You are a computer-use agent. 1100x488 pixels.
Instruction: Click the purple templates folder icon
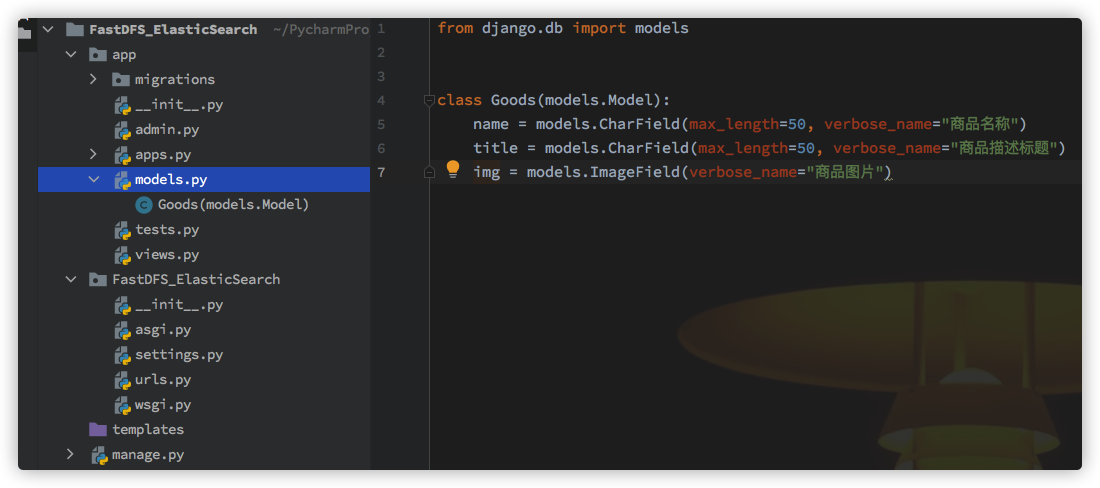98,429
